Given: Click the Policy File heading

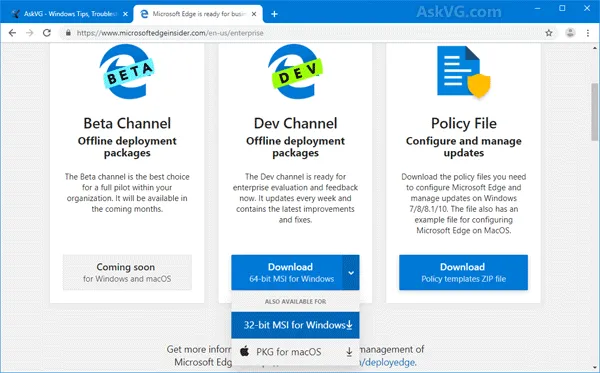Looking at the screenshot, I should coord(464,123).
